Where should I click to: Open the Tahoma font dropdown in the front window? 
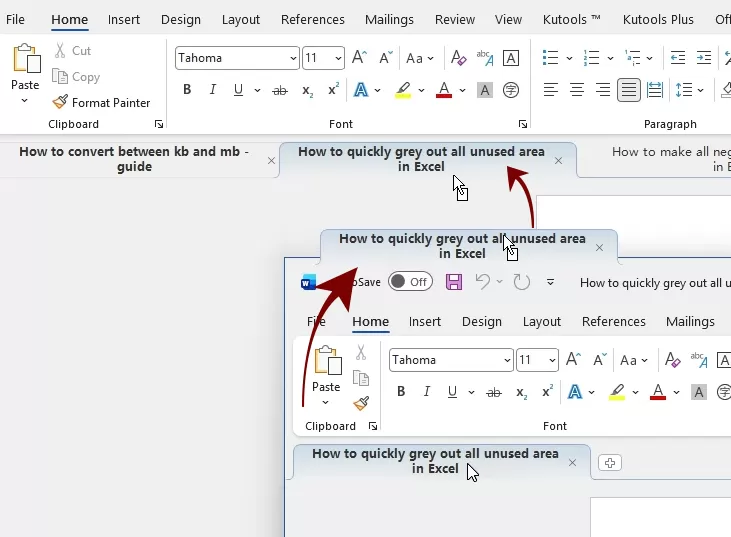(507, 360)
